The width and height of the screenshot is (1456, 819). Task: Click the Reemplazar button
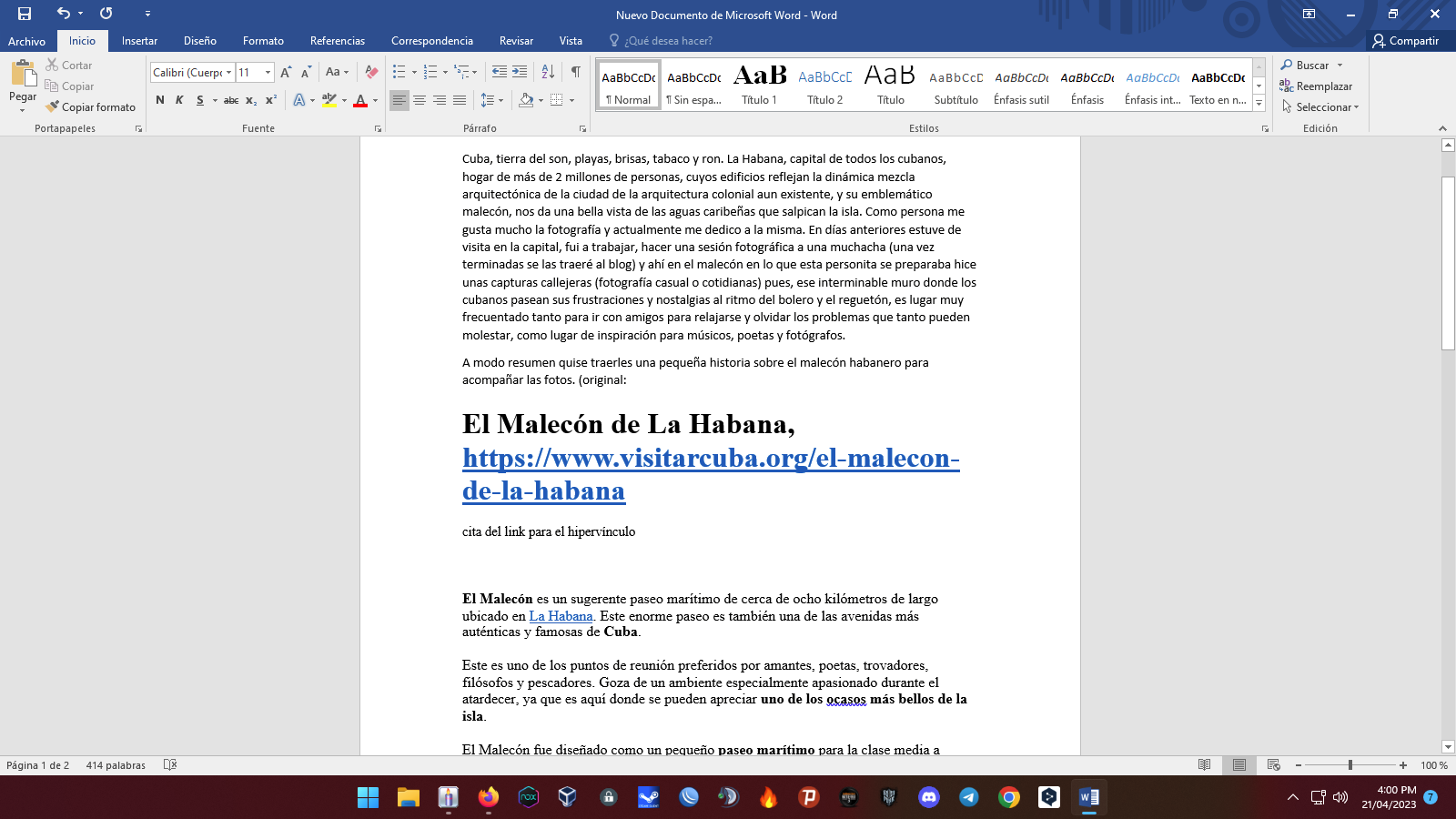click(1316, 86)
